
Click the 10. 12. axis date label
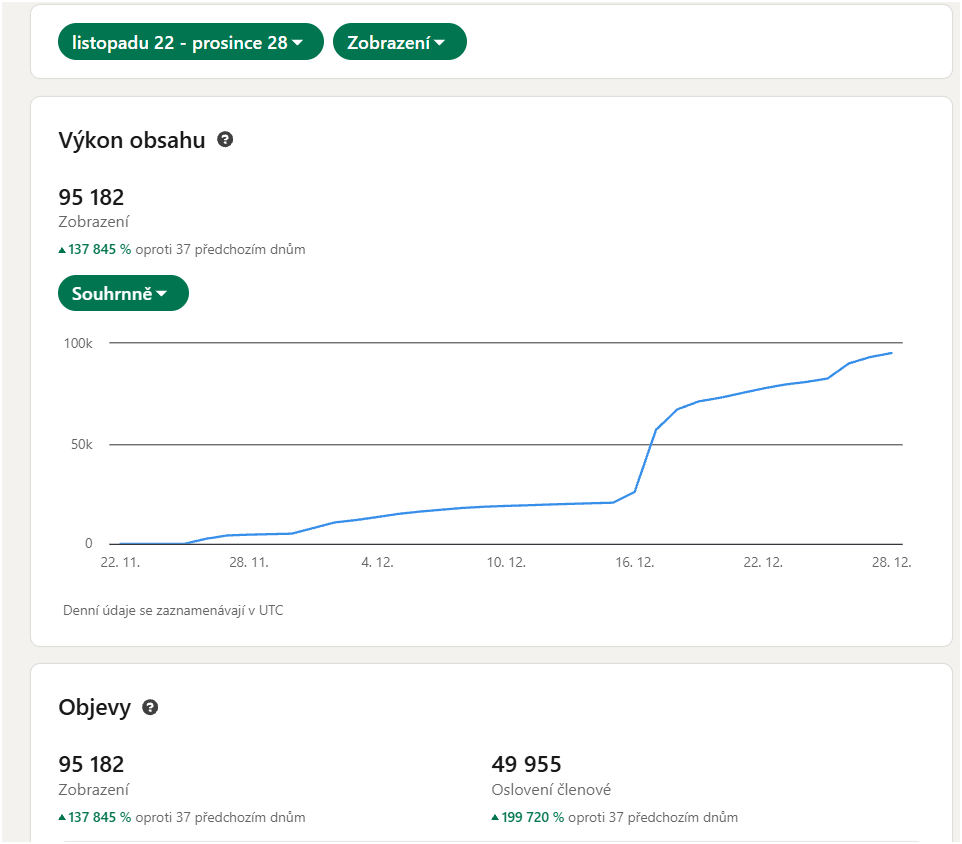pyautogui.click(x=506, y=563)
